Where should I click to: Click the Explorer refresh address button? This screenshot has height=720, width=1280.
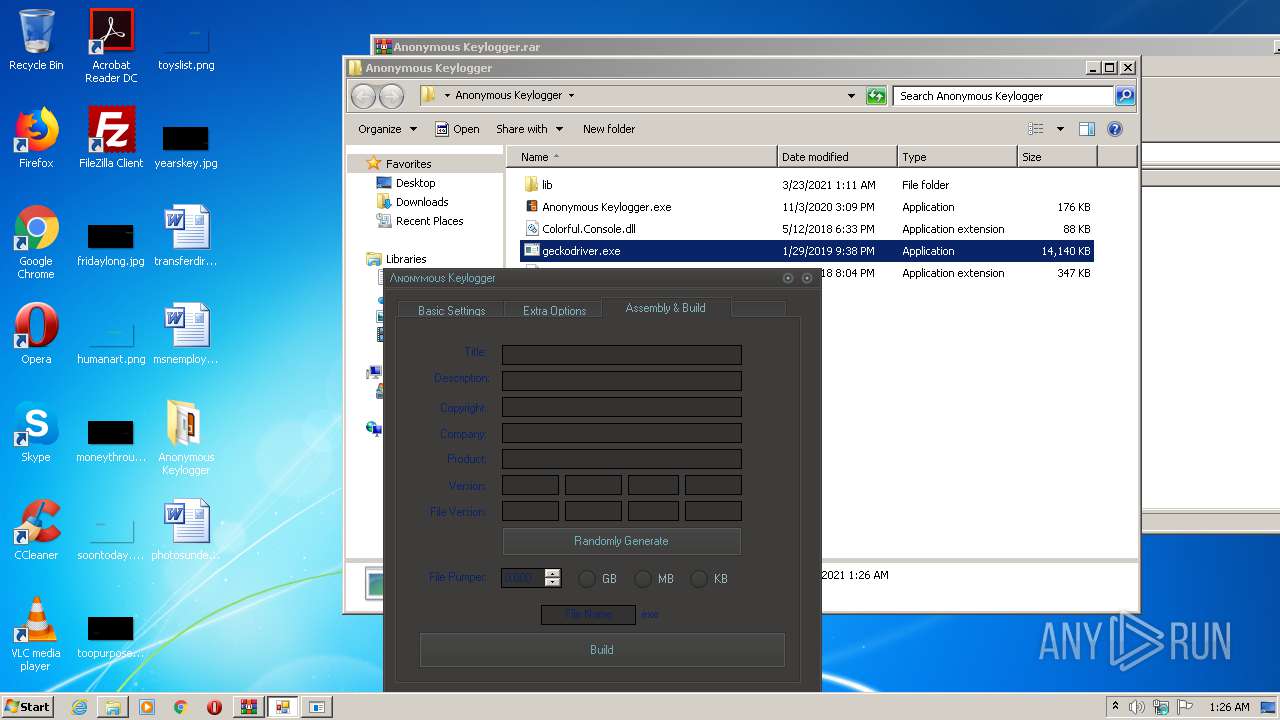coord(876,96)
